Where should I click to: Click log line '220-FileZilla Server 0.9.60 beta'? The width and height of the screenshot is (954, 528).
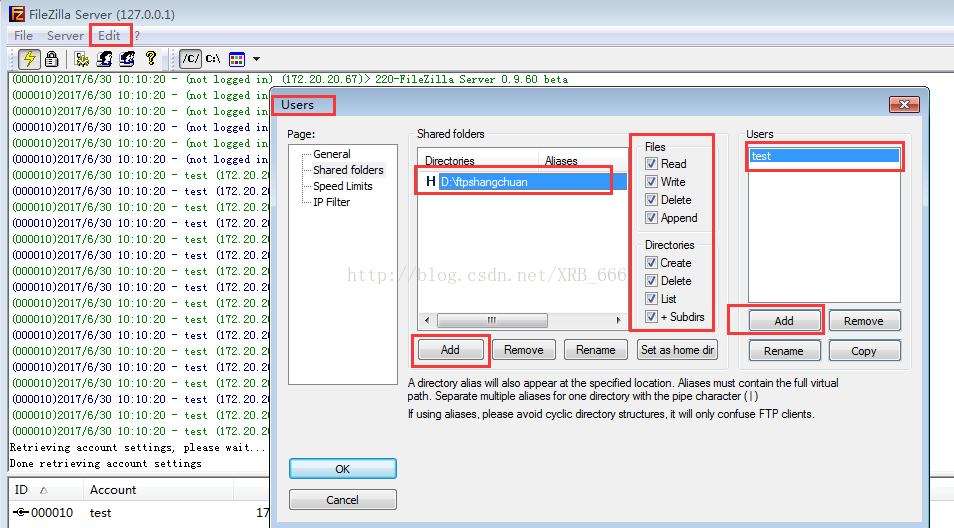coord(472,79)
